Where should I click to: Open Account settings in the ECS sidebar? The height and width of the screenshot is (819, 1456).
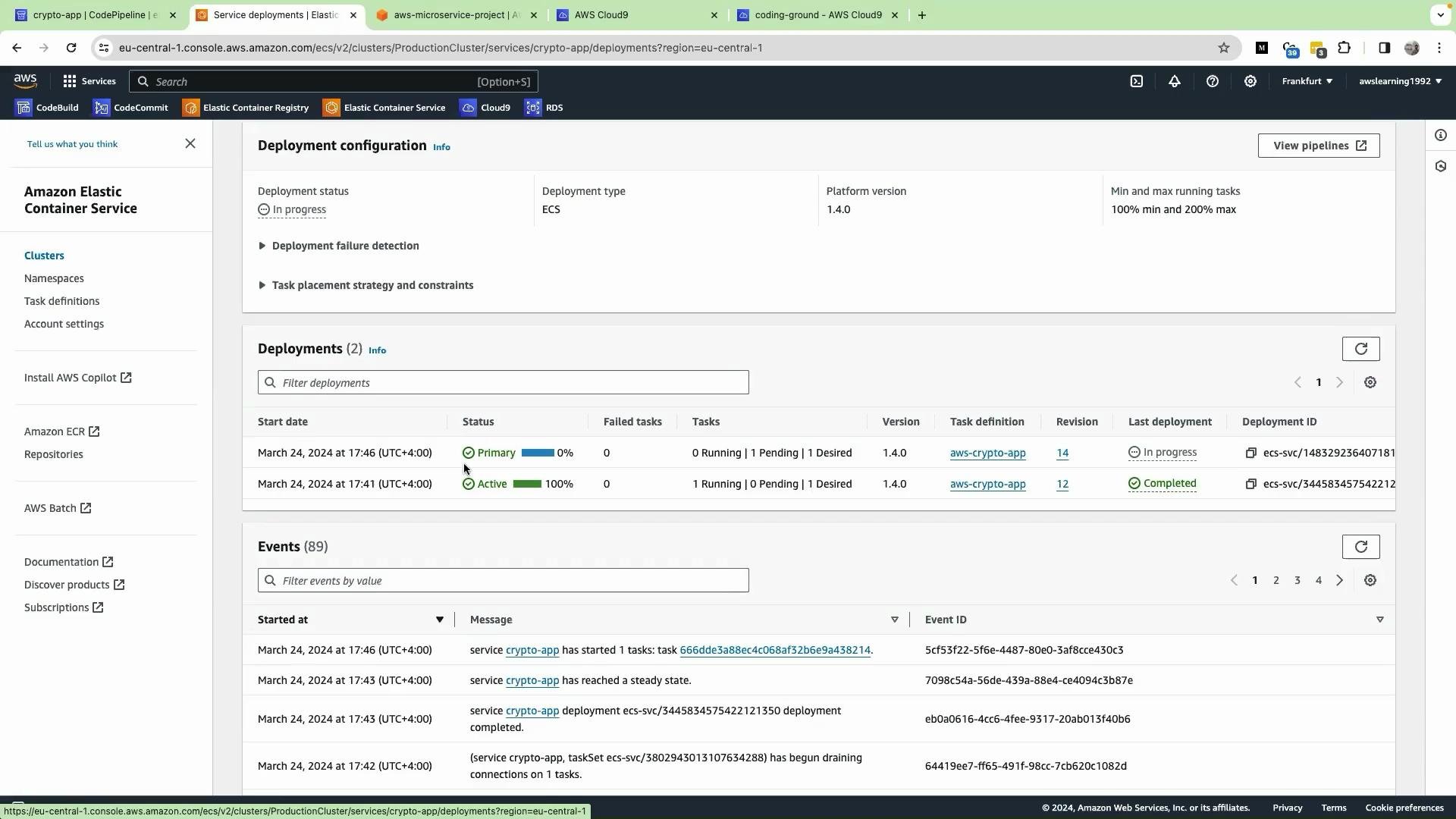[64, 325]
